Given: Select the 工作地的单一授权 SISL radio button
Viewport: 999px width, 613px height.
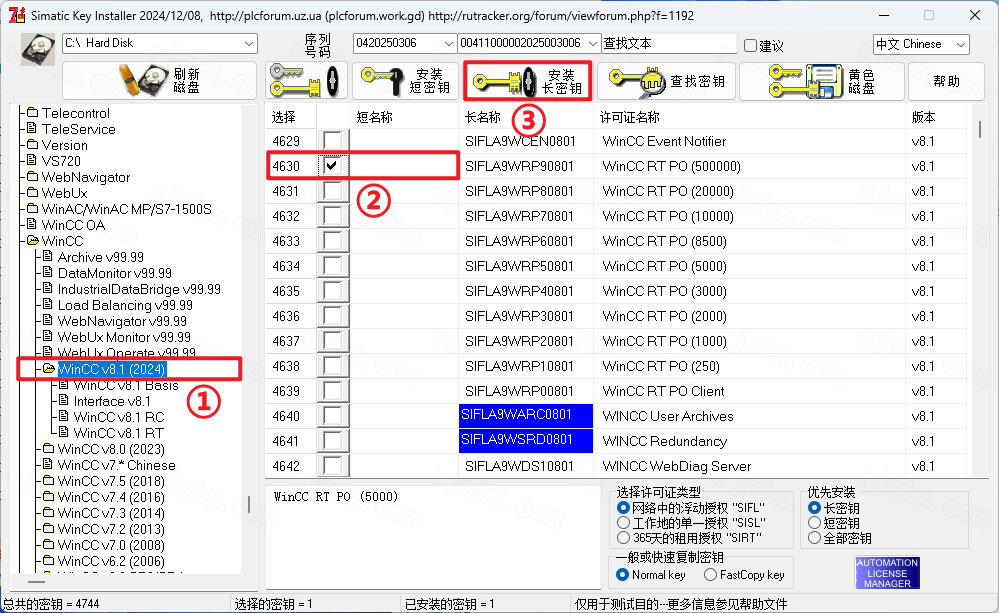Looking at the screenshot, I should point(623,522).
